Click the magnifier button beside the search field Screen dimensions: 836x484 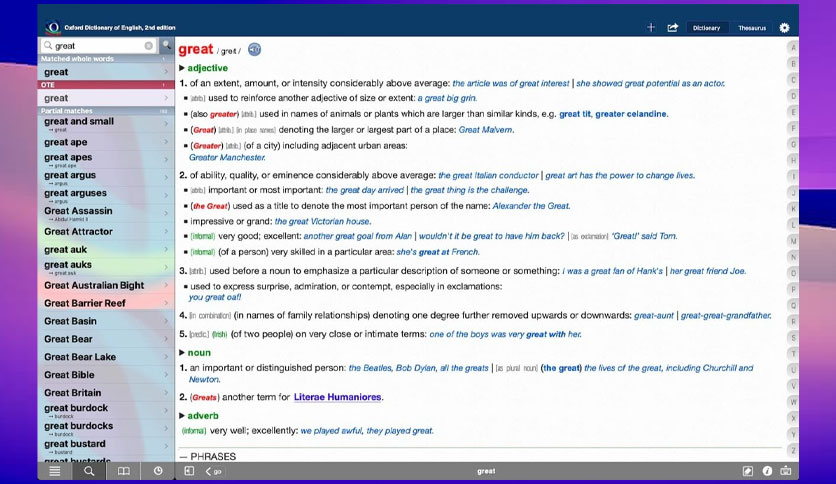pos(167,45)
